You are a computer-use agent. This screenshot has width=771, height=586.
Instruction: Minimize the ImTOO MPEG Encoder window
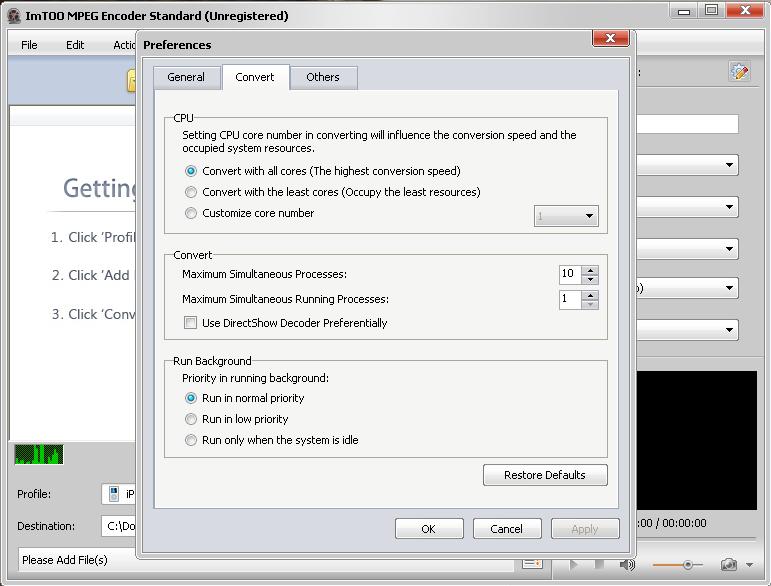tap(684, 11)
